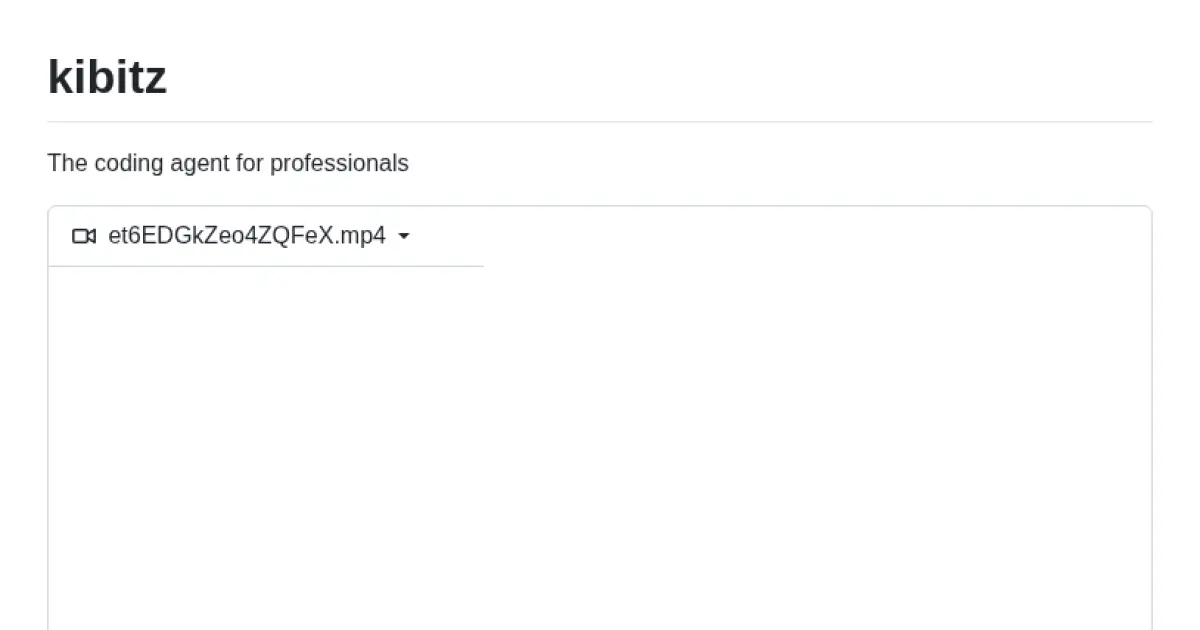Click the divider line below kibitz
Screen dimensions: 1200x630
tap(600, 122)
